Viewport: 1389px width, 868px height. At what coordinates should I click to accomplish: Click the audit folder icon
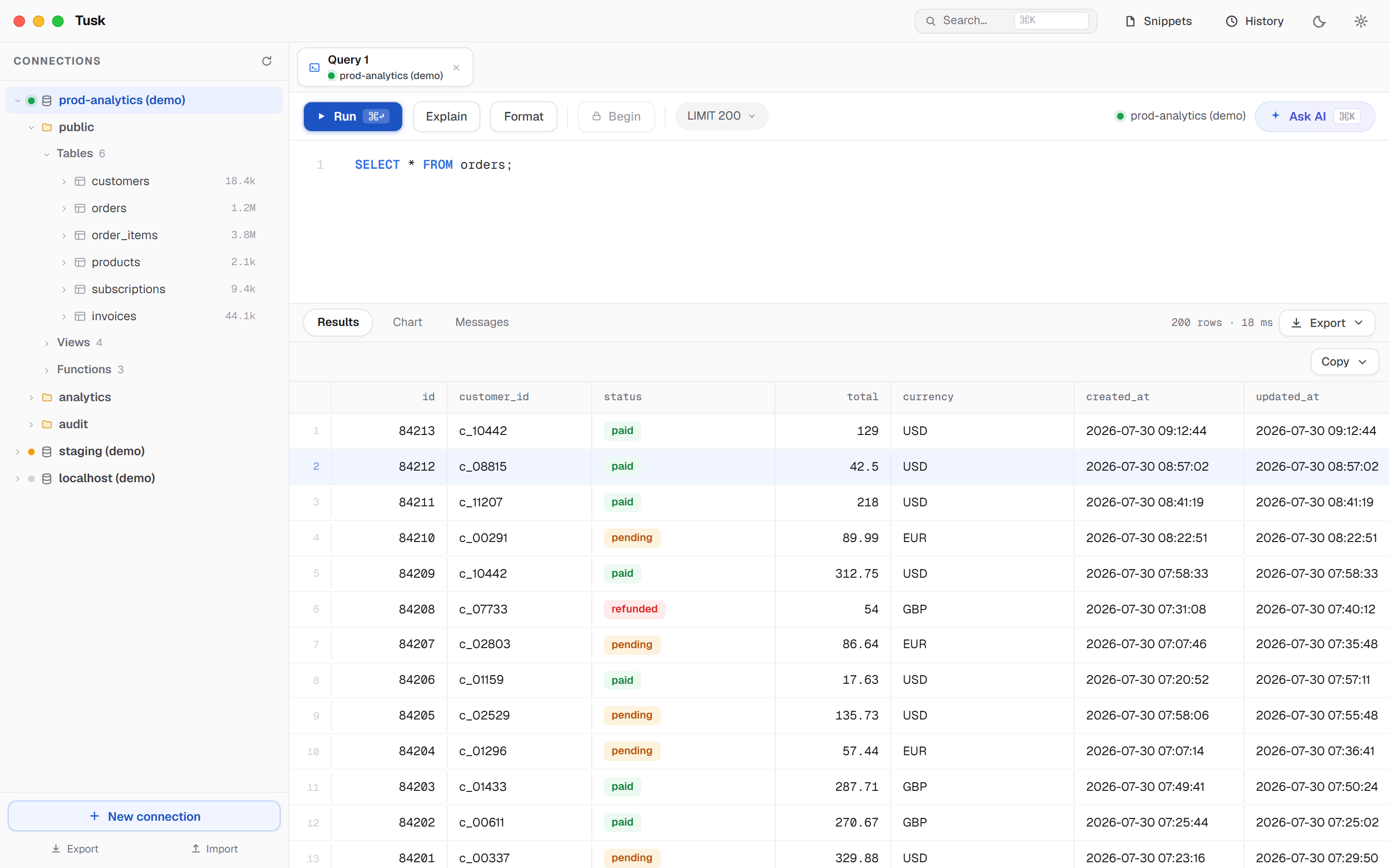pyautogui.click(x=47, y=424)
